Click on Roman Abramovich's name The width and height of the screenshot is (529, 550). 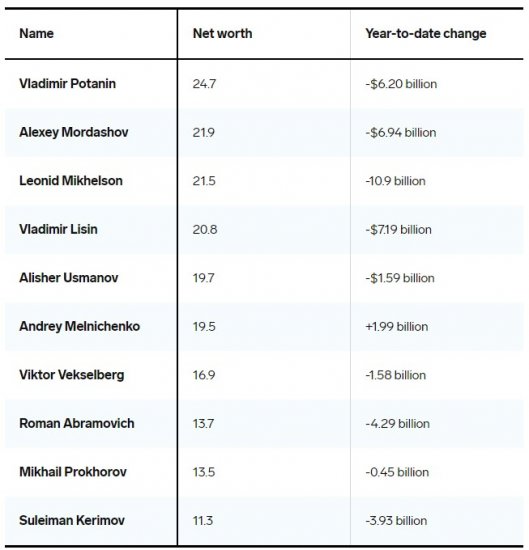tap(77, 423)
